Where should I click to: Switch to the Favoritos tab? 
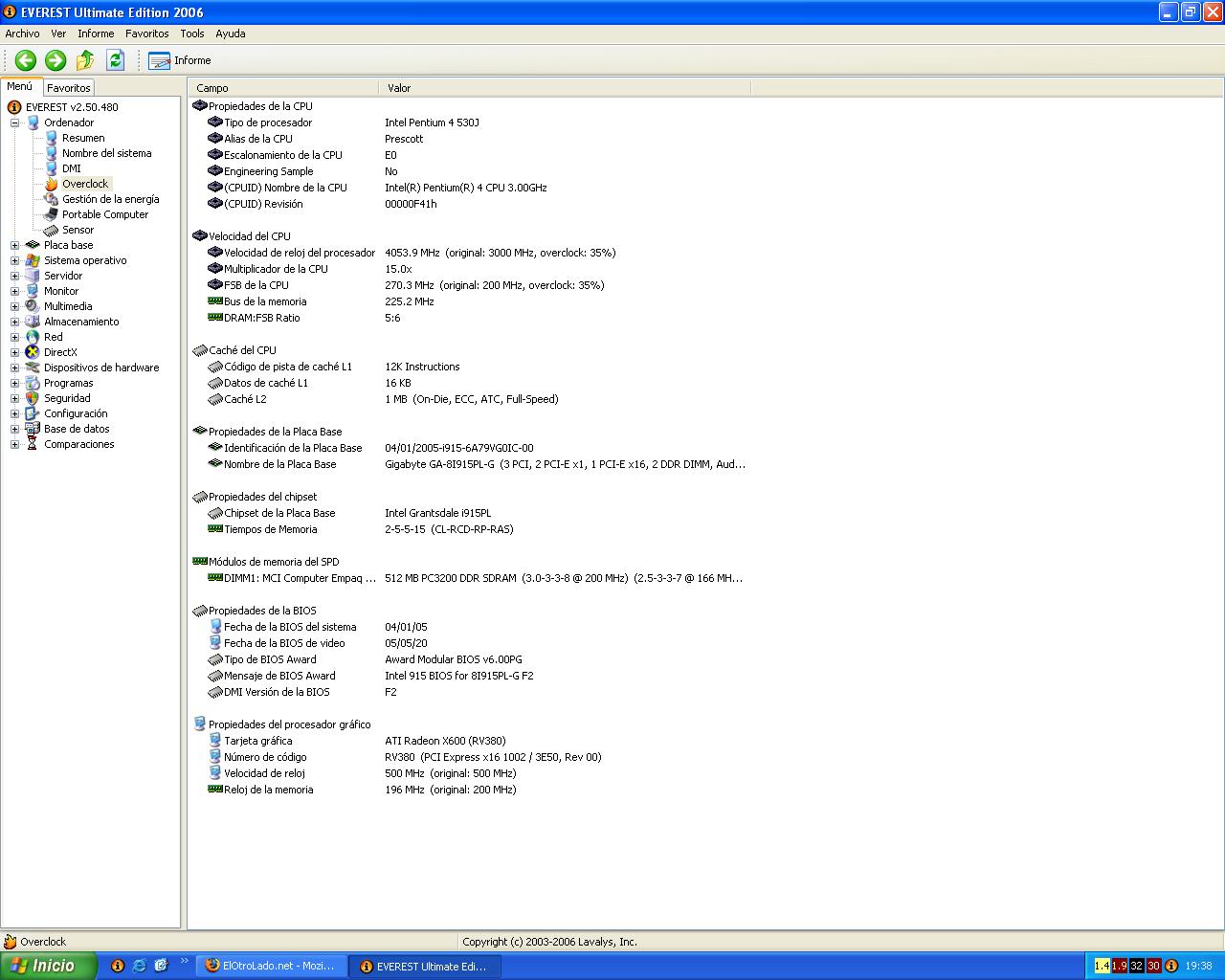69,88
